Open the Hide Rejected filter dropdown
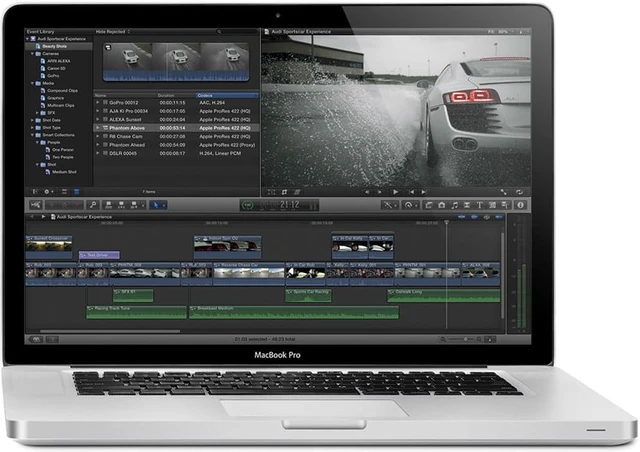The width and height of the screenshot is (640, 452). pos(113,31)
